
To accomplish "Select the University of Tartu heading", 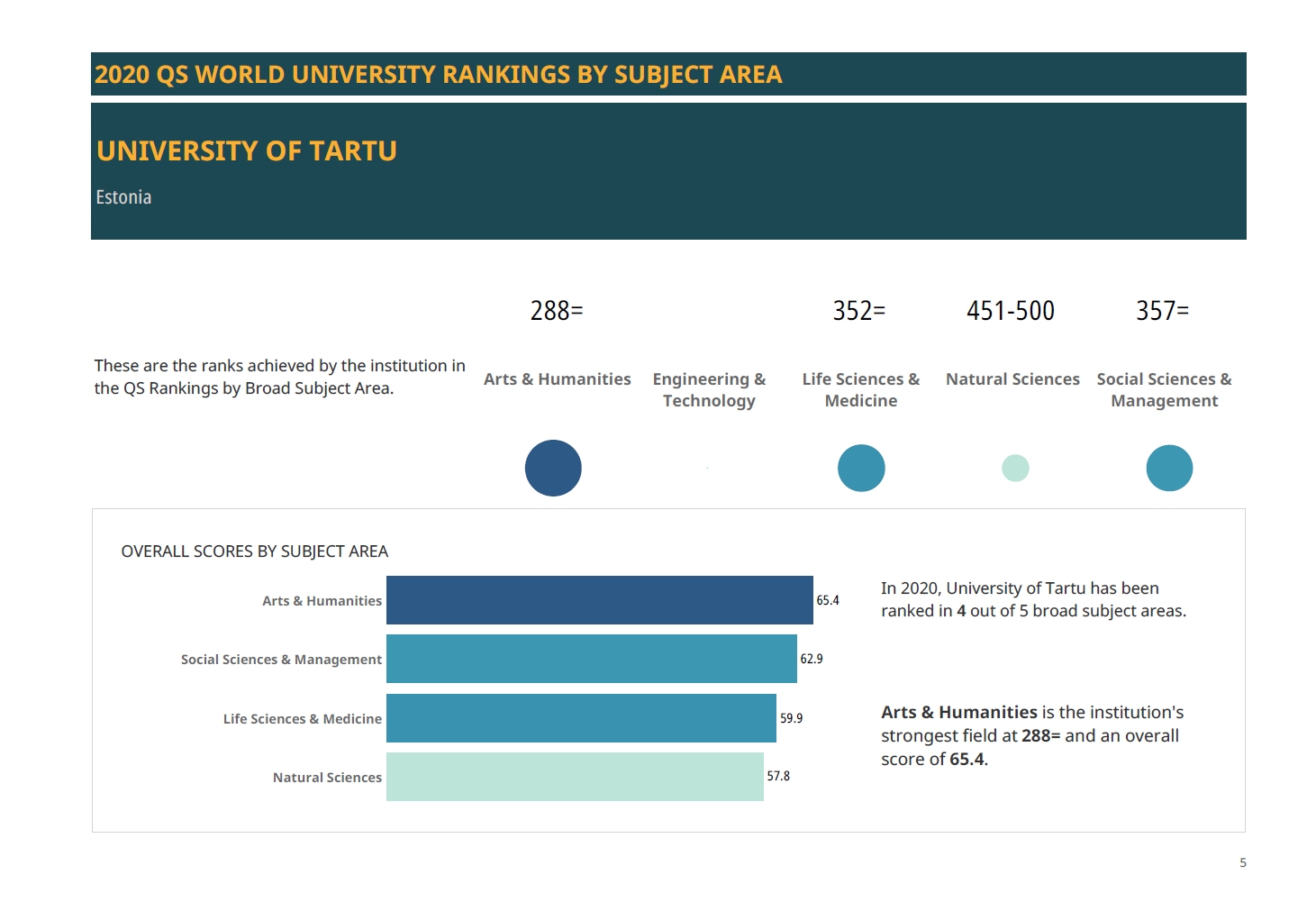I will point(247,150).
